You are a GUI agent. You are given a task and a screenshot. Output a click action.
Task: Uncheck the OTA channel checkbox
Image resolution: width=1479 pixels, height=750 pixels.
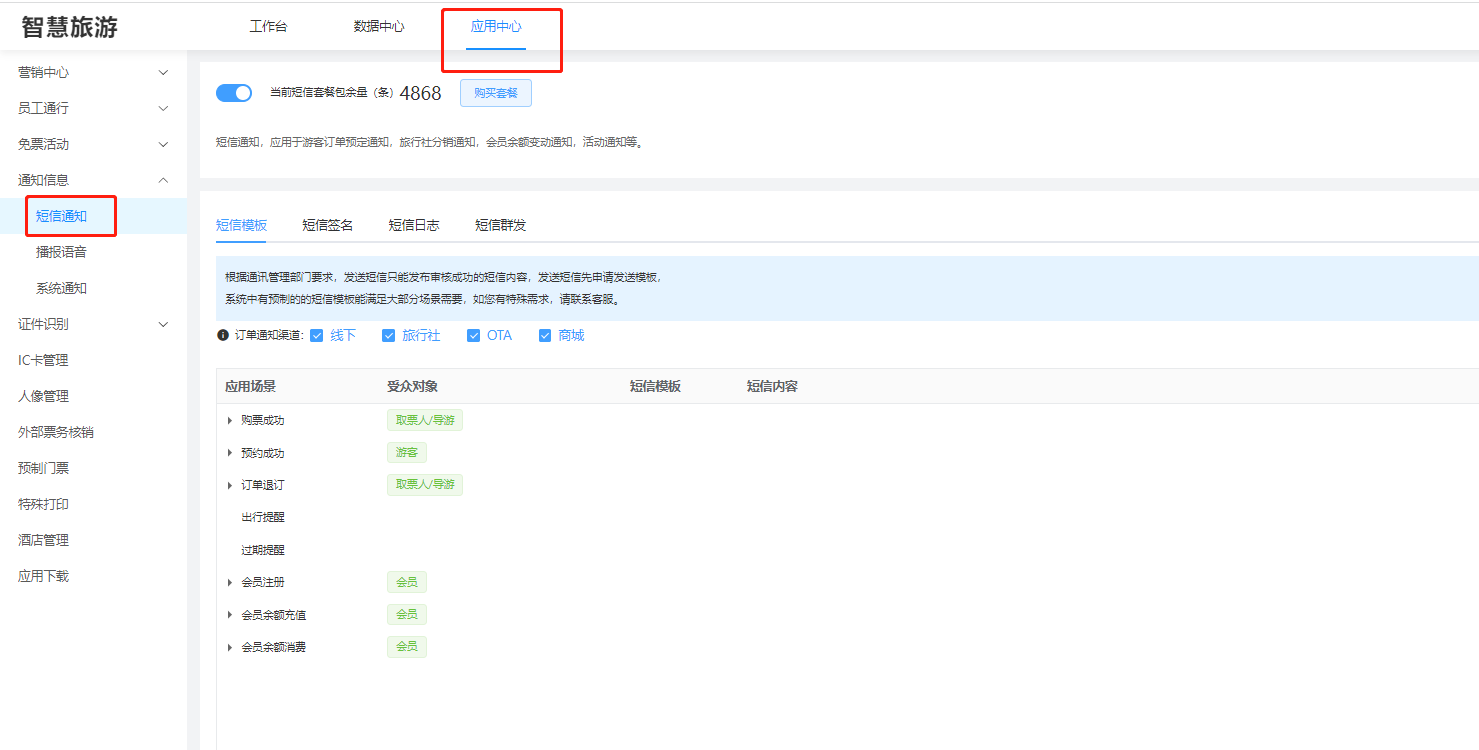[474, 336]
